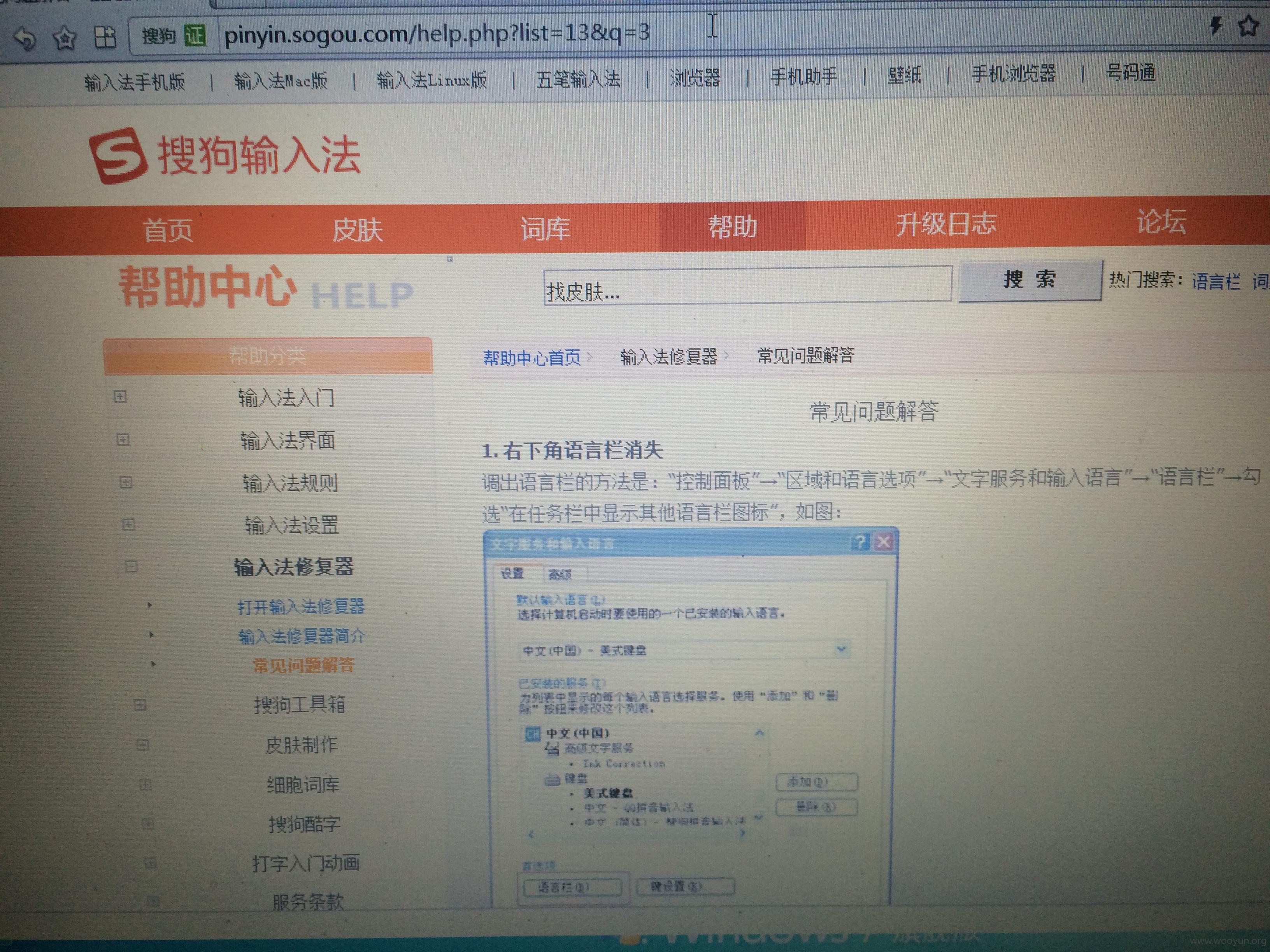
Task: Expand the 细胞词库 category plus icon
Action: click(x=145, y=784)
